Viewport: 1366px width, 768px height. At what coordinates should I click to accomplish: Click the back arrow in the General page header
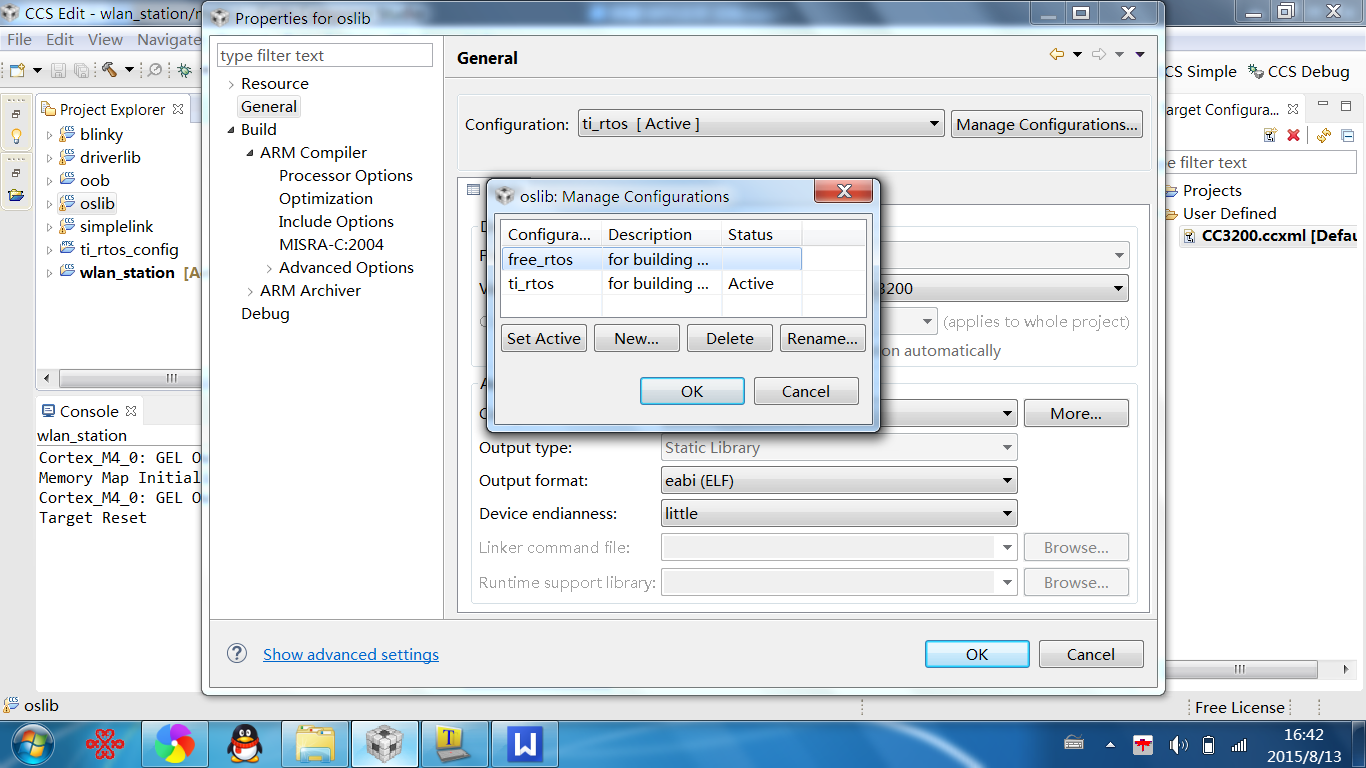[x=1057, y=54]
